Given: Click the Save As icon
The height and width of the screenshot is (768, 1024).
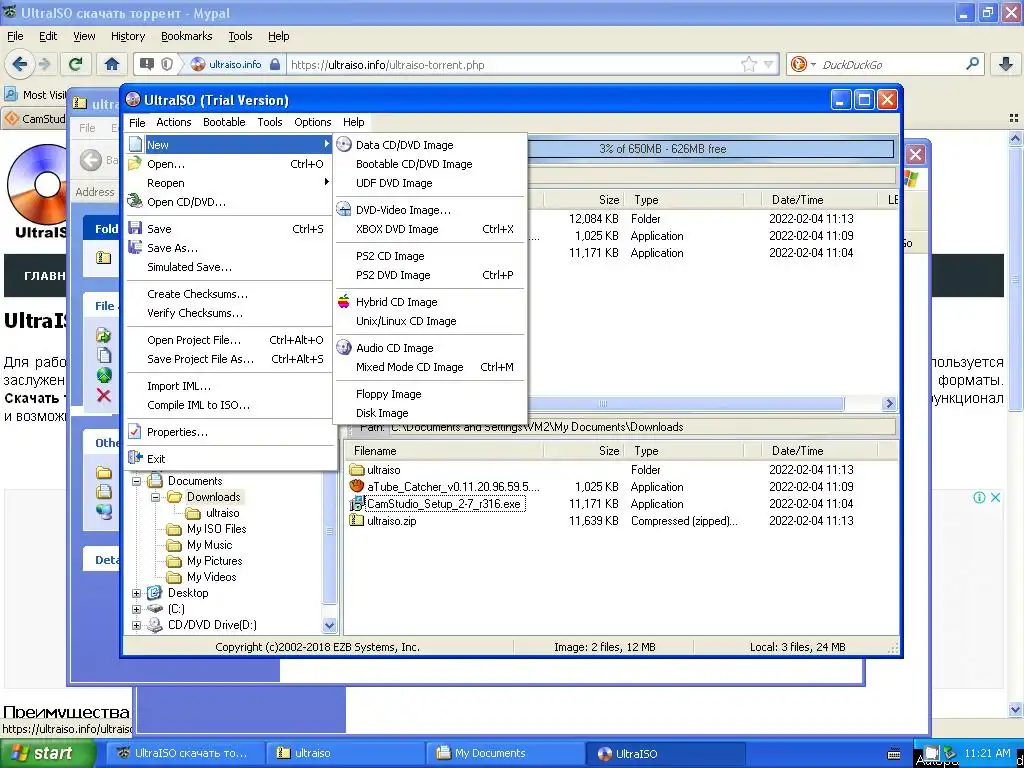Looking at the screenshot, I should pos(135,248).
